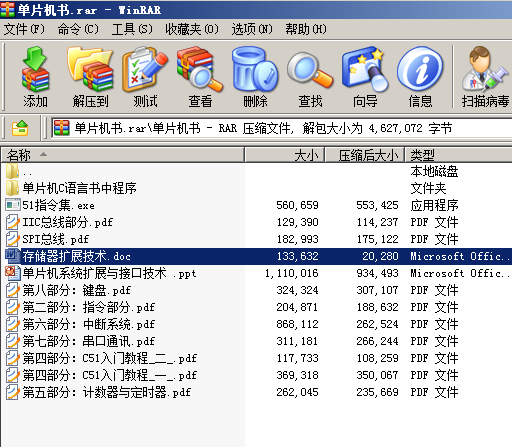Screen dimensions: 512x447
Task: Sort by the 名称 column header
Action: [x=123, y=155]
